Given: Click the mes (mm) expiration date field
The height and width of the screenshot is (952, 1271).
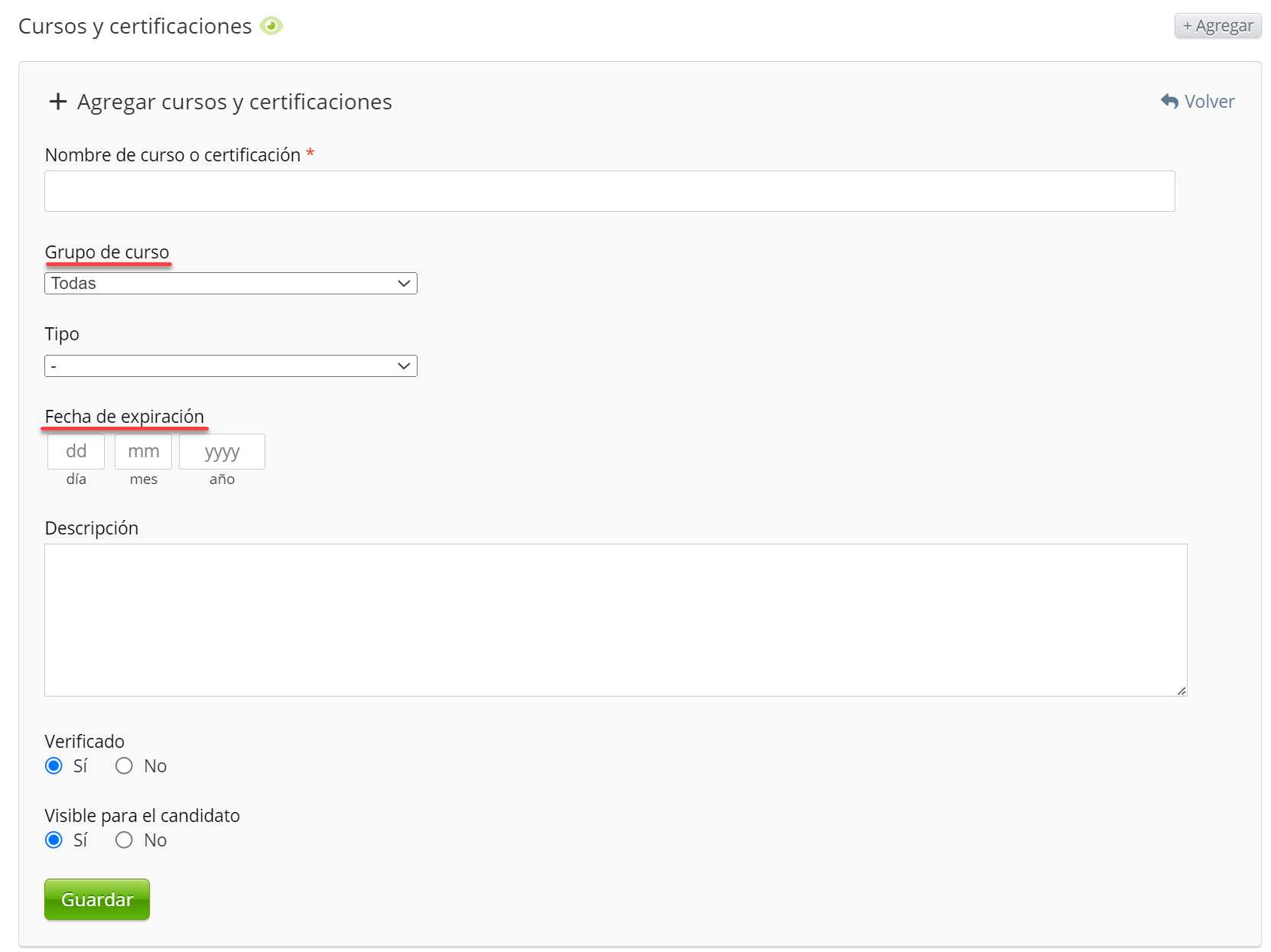Looking at the screenshot, I should [143, 451].
